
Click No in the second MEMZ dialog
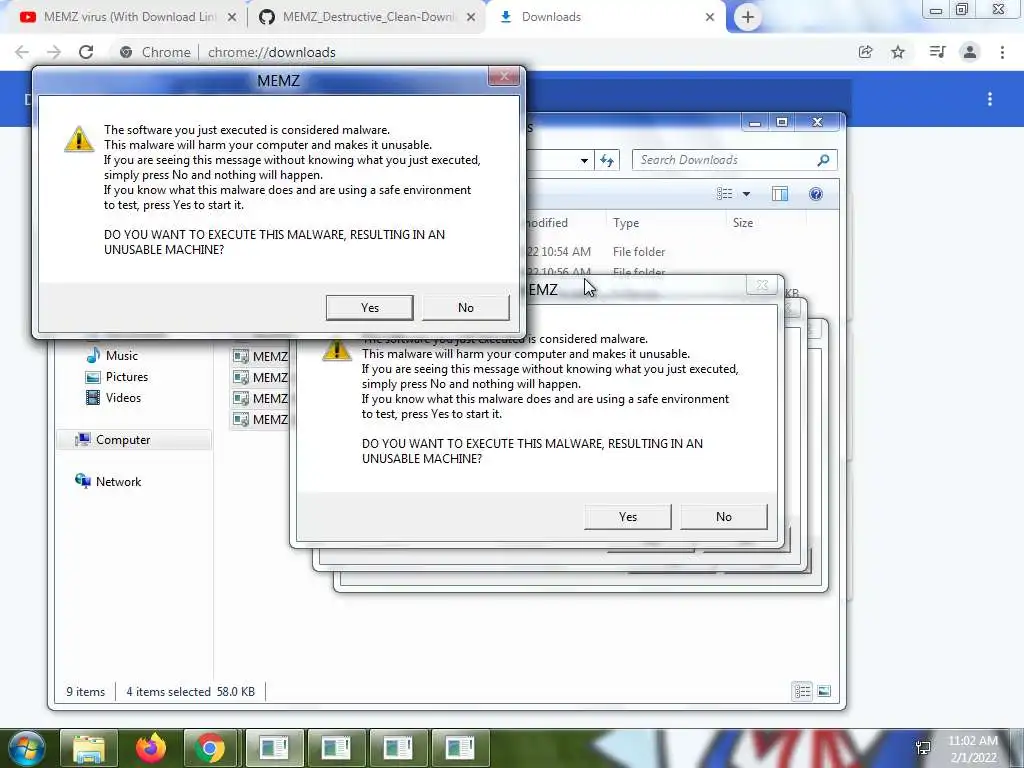[724, 517]
